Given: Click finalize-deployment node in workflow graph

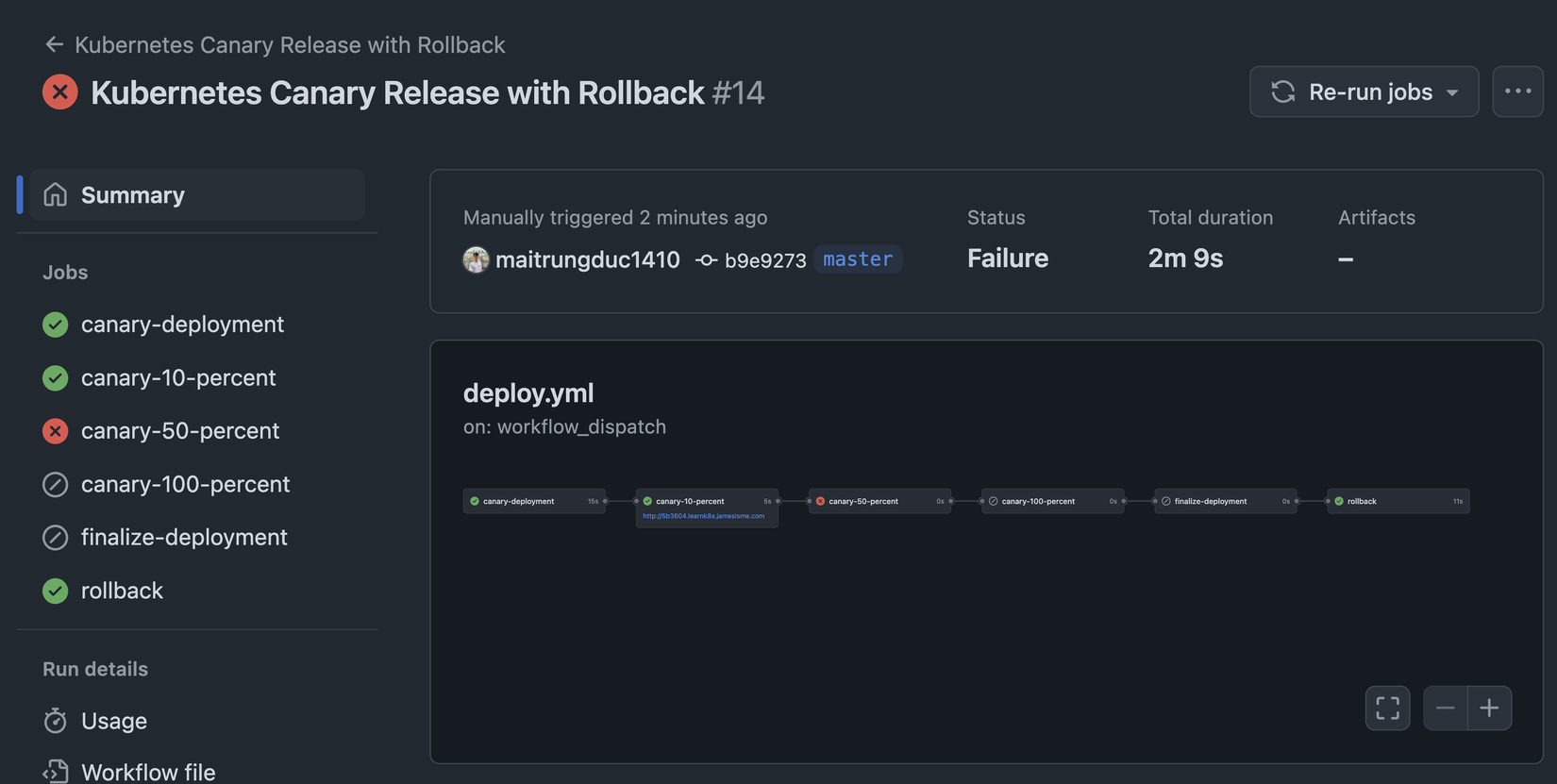Looking at the screenshot, I should (1226, 501).
